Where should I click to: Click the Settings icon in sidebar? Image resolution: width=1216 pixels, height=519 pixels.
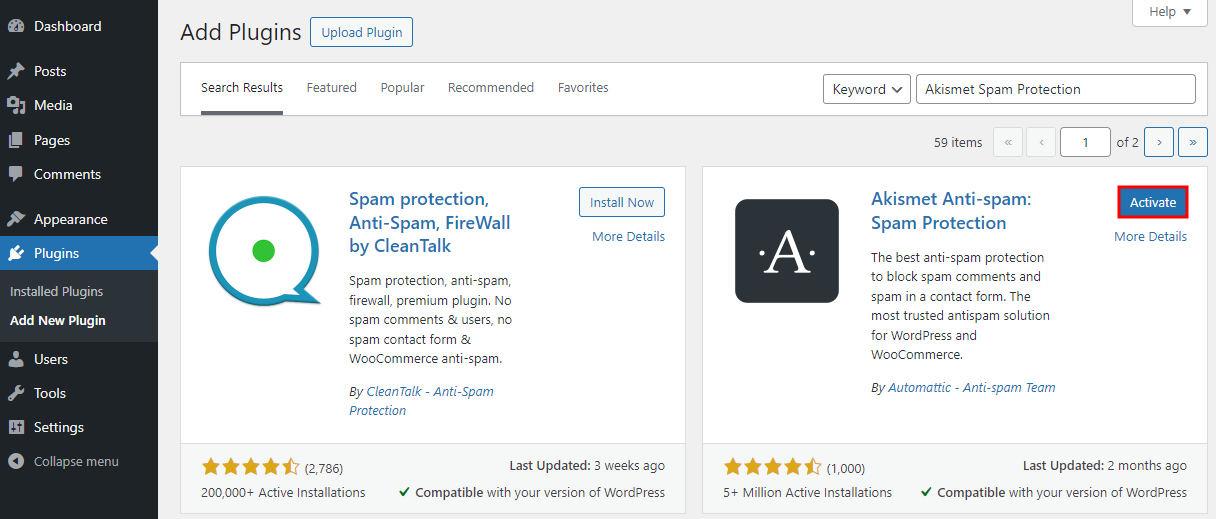(16, 427)
